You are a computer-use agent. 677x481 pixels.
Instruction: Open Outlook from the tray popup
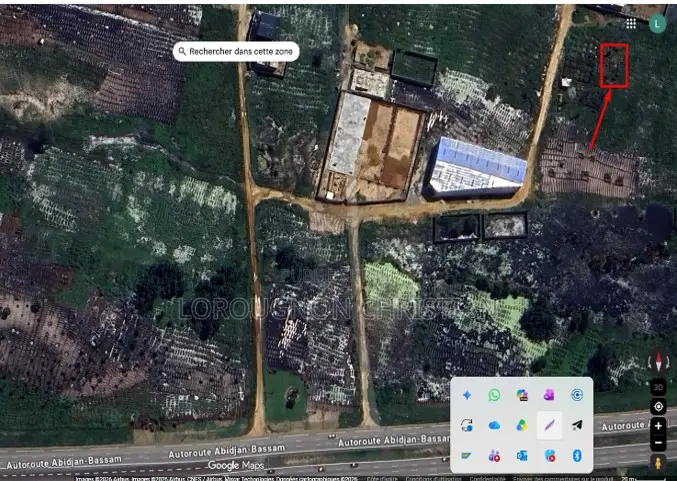[522, 456]
